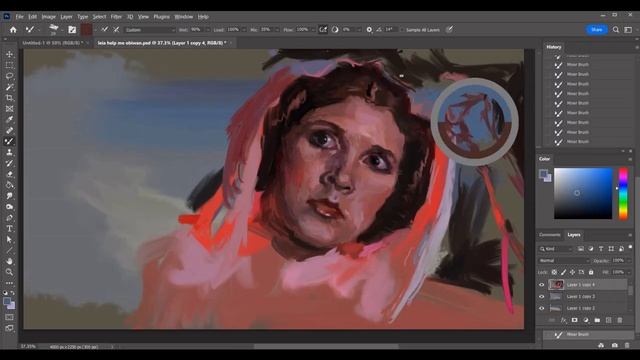Viewport: 640px width, 360px height.
Task: Open the workspace switcher dropdown
Action: click(x=629, y=30)
